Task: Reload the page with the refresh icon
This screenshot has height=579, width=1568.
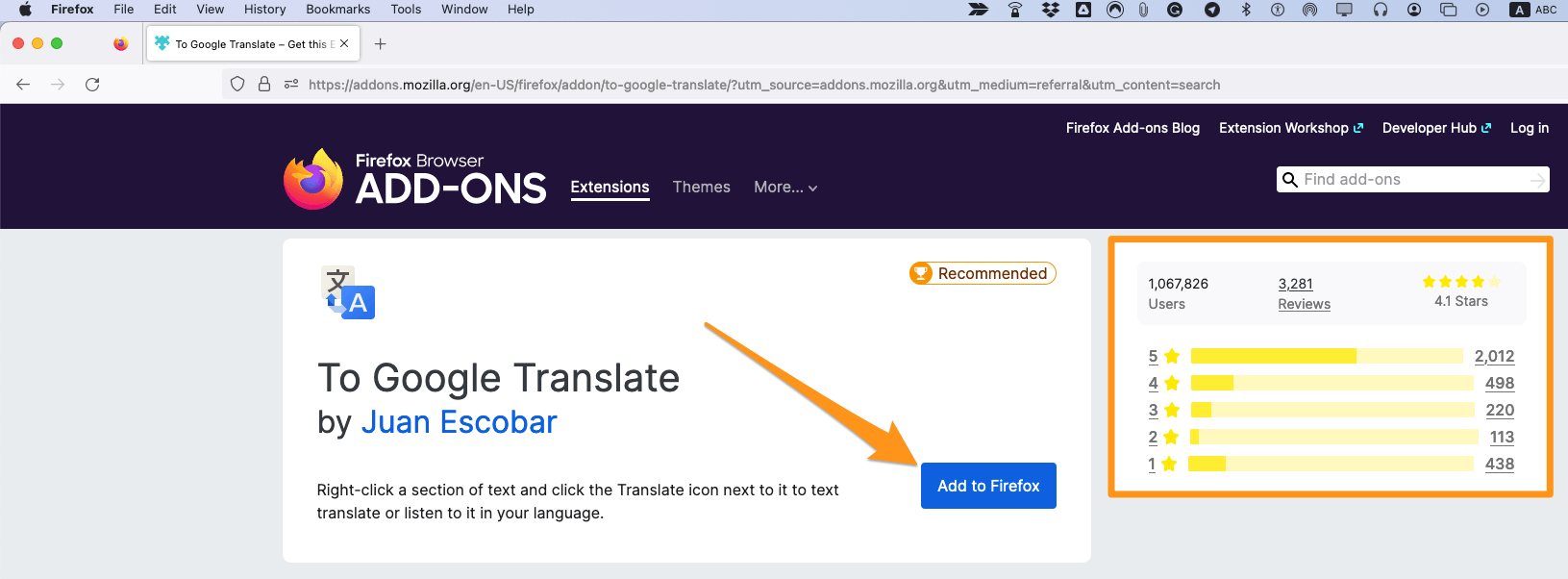Action: click(x=92, y=85)
